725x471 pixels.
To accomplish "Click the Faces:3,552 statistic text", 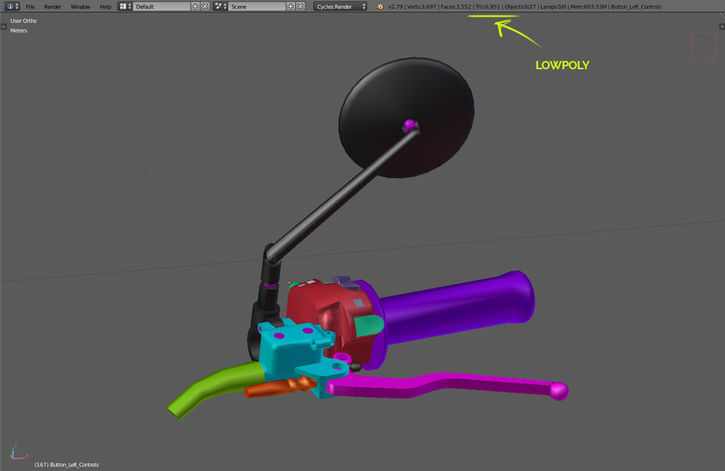I will pyautogui.click(x=455, y=6).
